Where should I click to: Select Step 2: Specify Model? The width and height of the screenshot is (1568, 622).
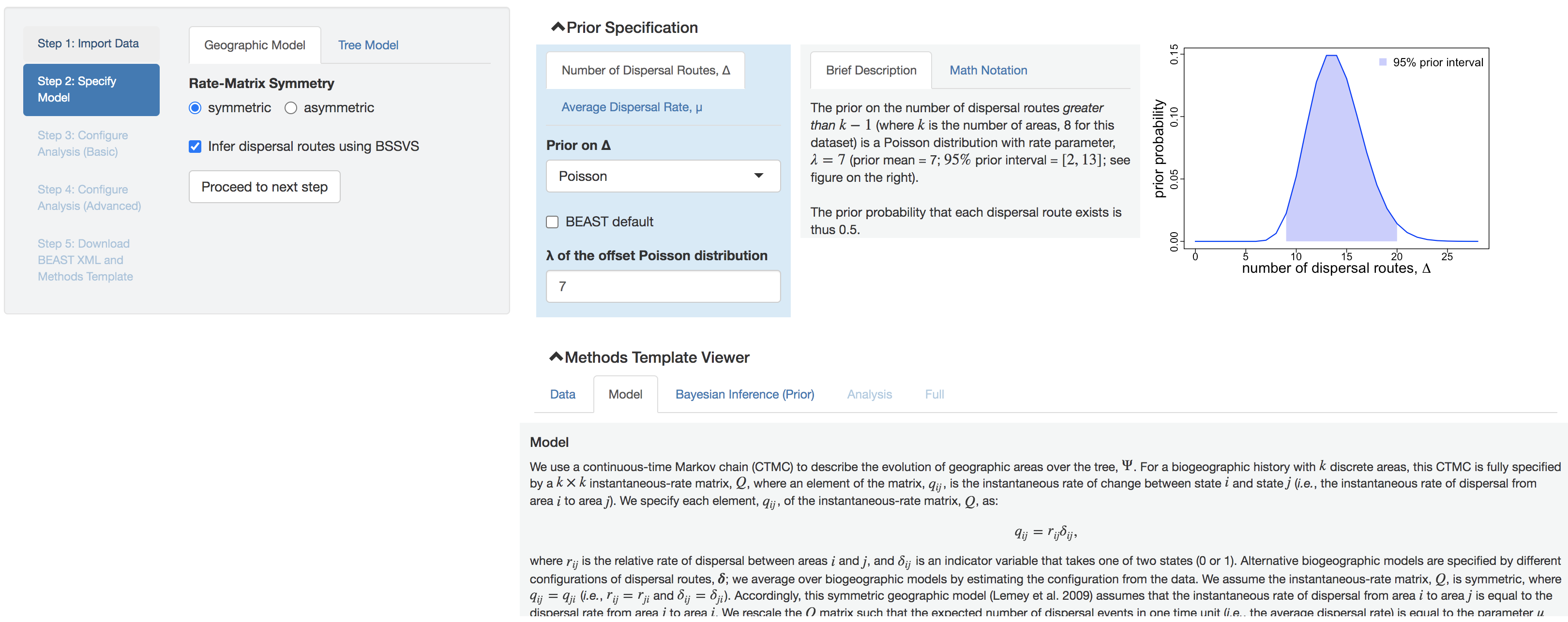91,89
